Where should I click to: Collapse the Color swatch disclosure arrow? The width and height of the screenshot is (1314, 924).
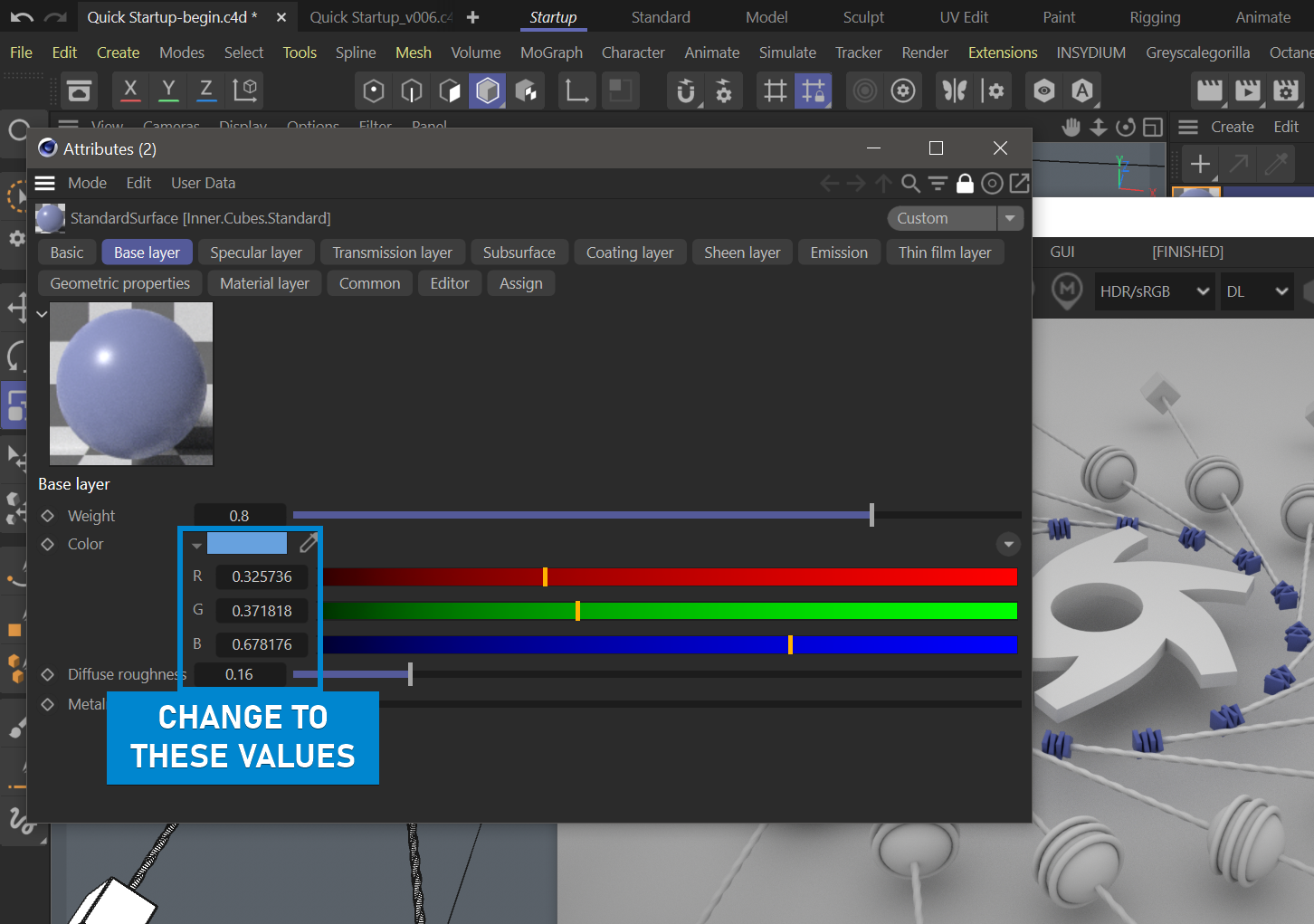196,545
